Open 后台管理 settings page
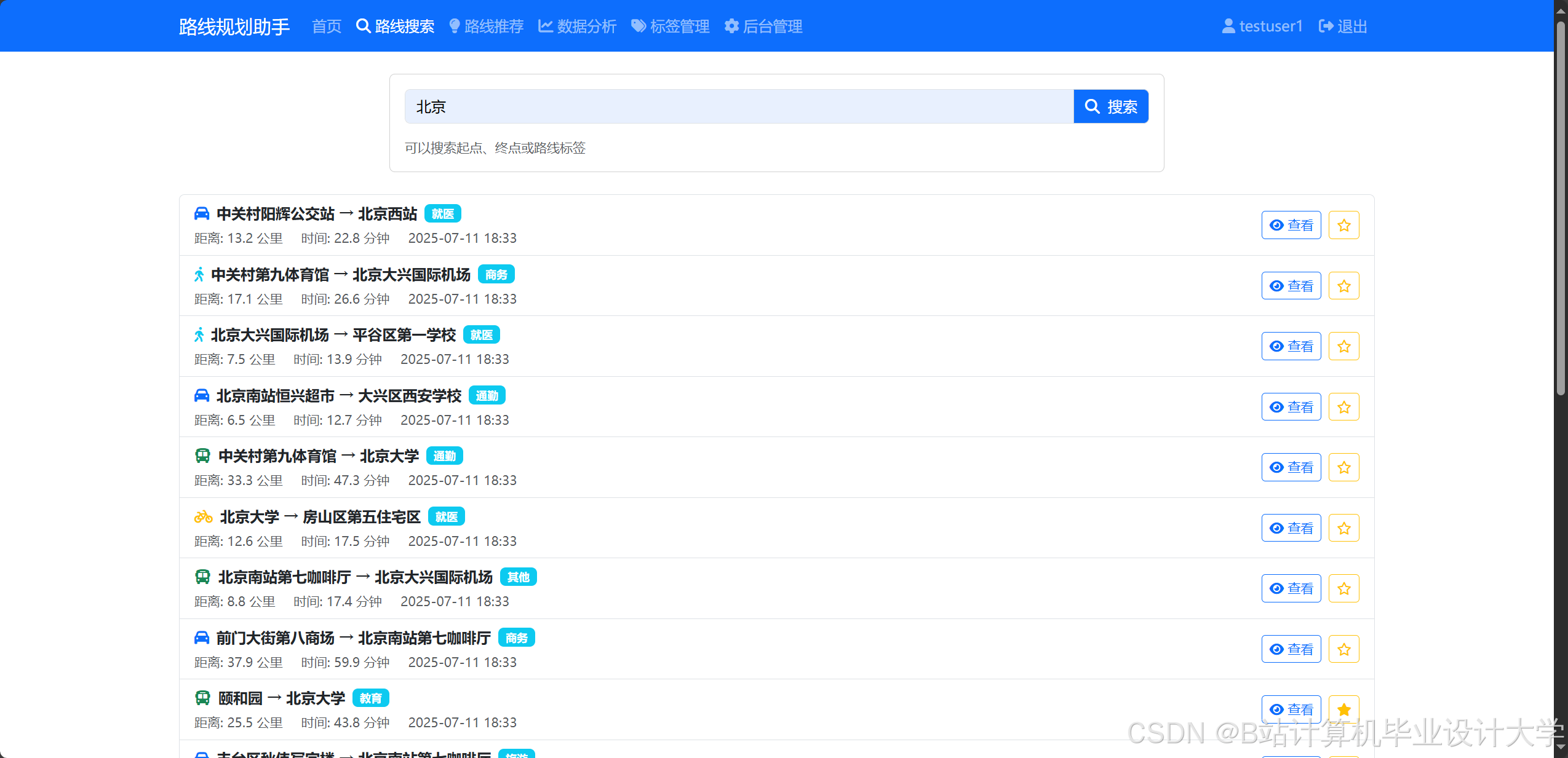This screenshot has width=1568, height=758. [763, 26]
